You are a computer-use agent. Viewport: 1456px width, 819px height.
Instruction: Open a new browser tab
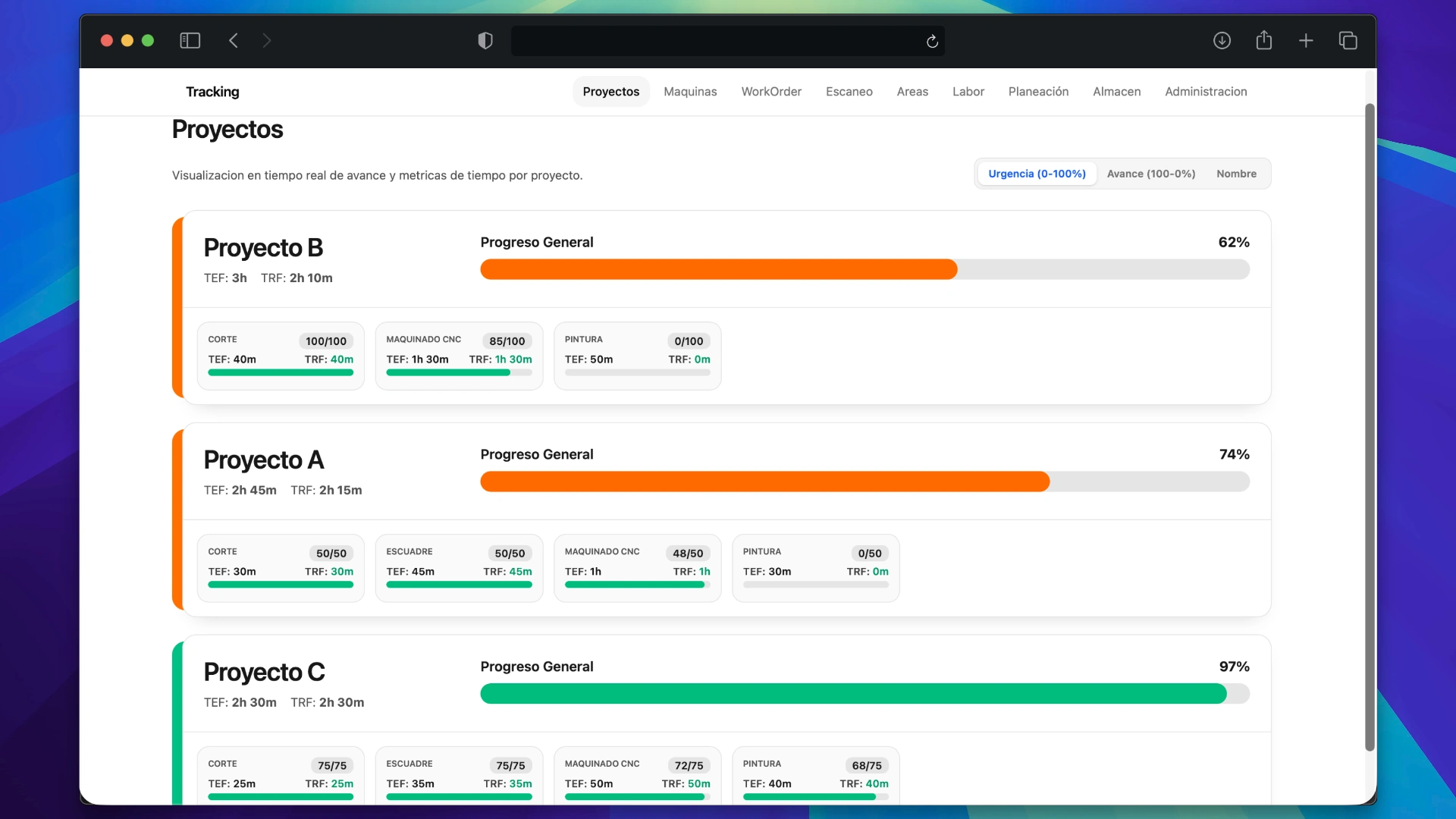[1306, 40]
